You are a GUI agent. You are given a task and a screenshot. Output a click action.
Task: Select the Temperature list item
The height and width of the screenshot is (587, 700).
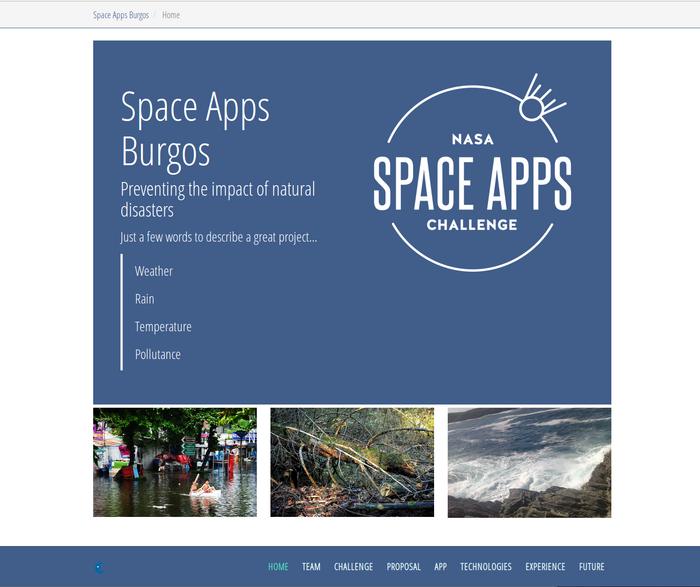point(163,327)
